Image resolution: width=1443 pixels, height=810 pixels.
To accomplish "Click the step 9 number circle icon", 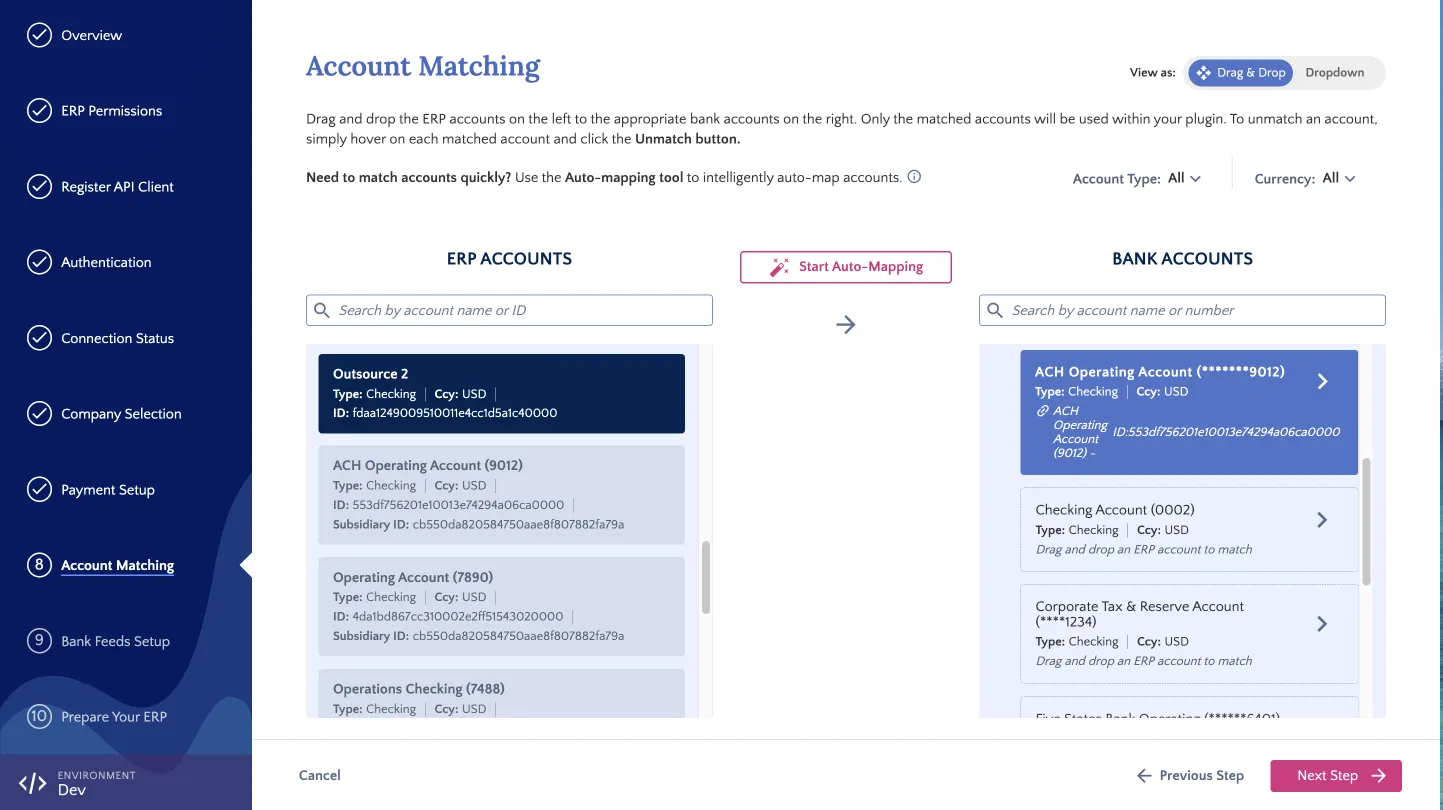I will click(x=39, y=641).
